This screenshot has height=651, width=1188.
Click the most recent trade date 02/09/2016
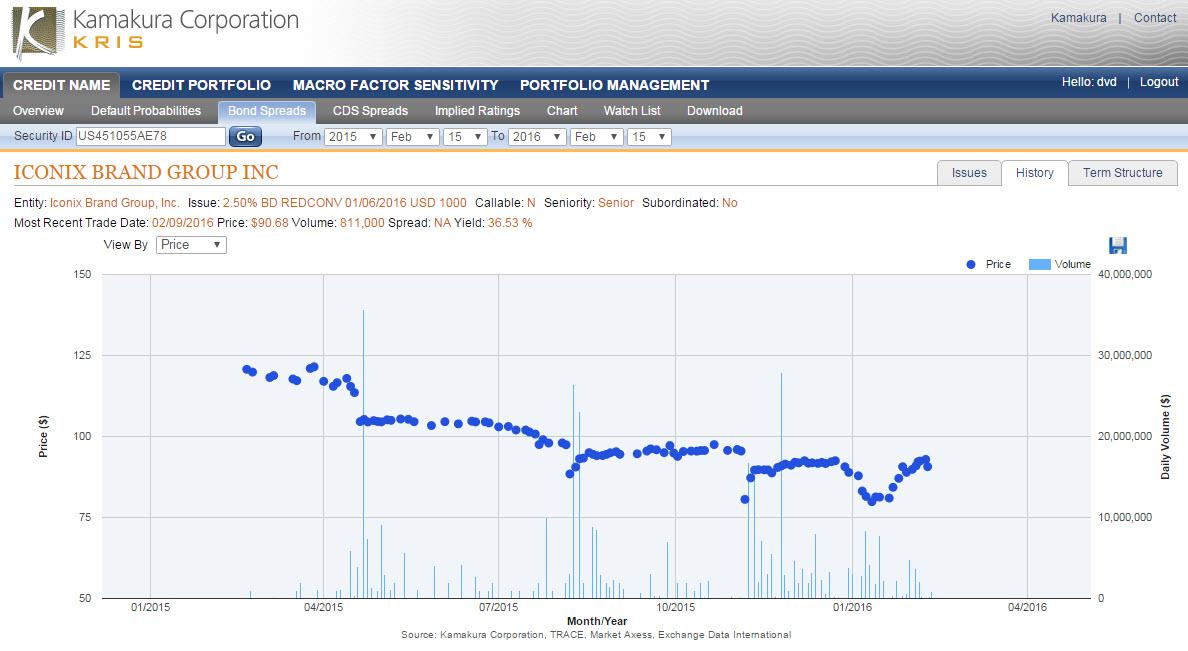[183, 223]
